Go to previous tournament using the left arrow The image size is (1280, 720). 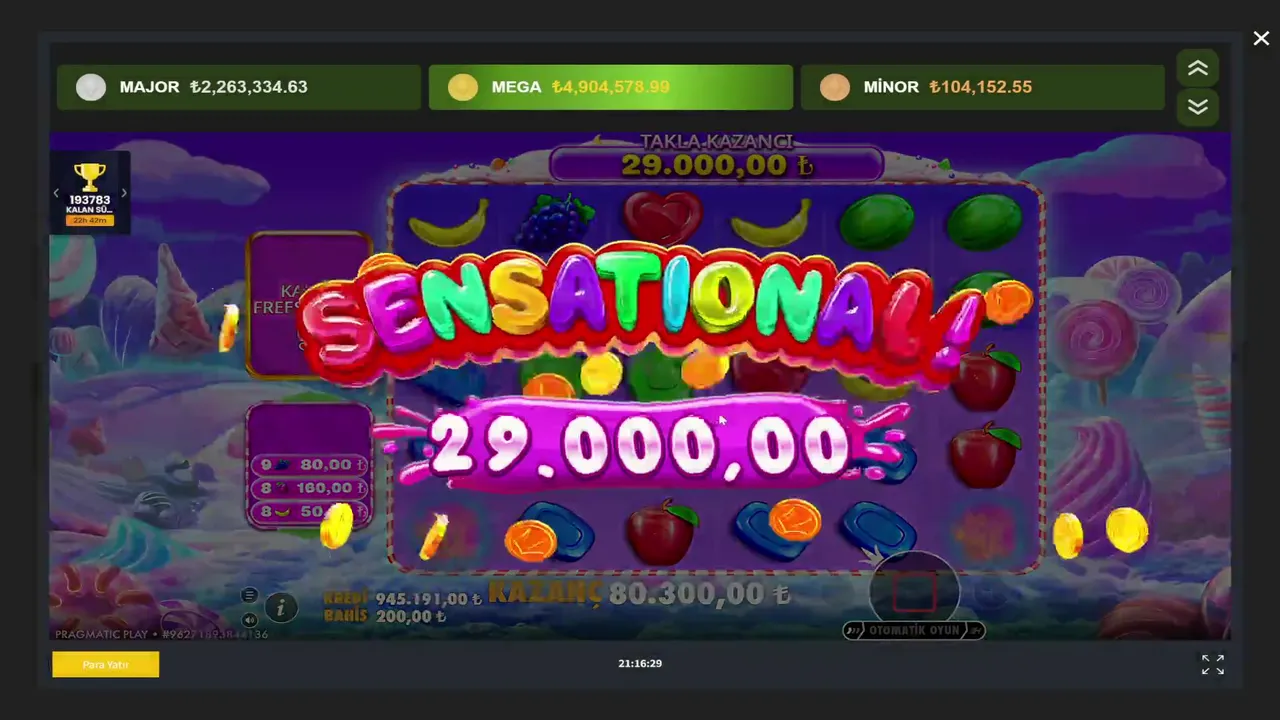click(56, 193)
